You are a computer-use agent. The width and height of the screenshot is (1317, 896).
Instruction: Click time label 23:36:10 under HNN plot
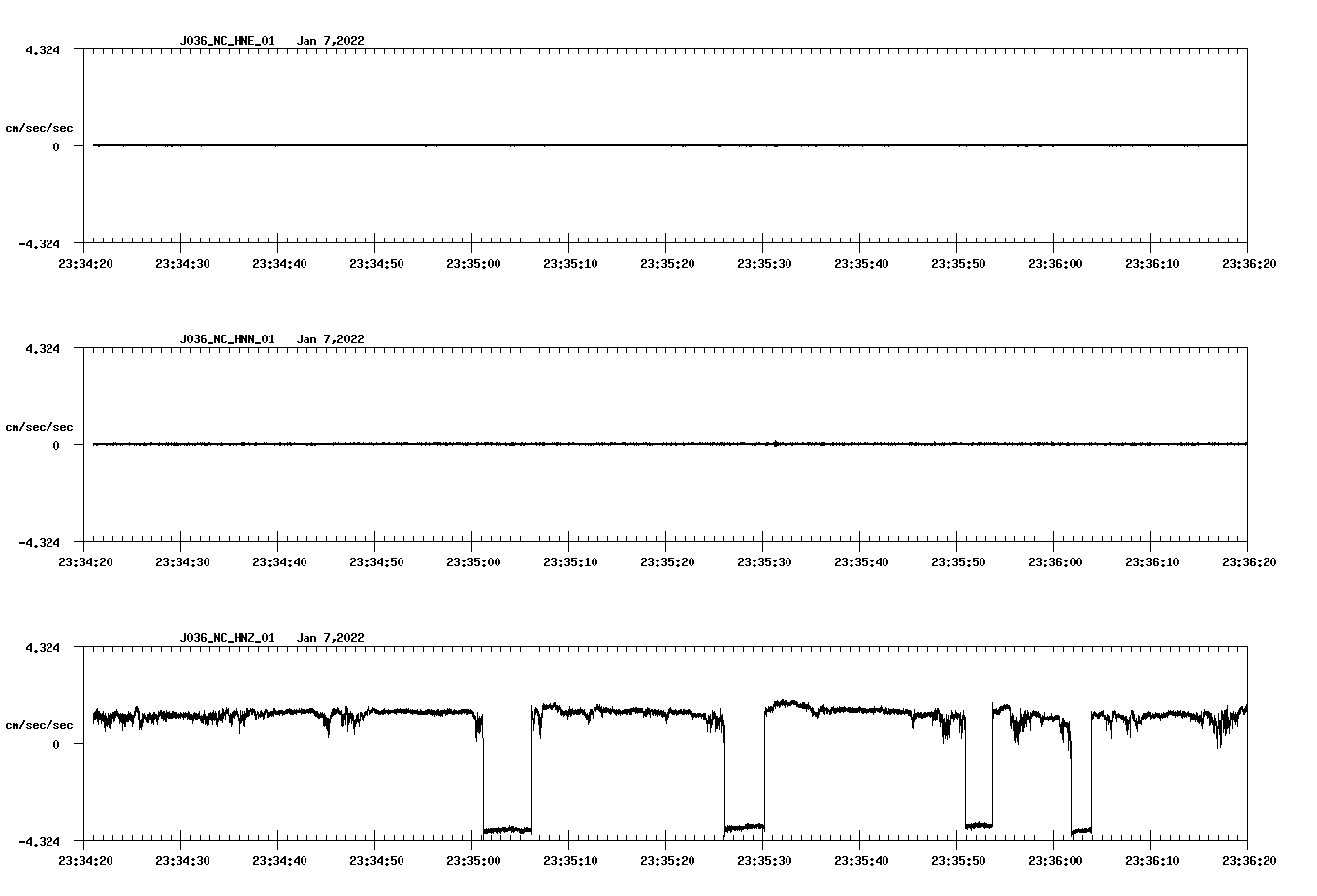(x=1151, y=561)
